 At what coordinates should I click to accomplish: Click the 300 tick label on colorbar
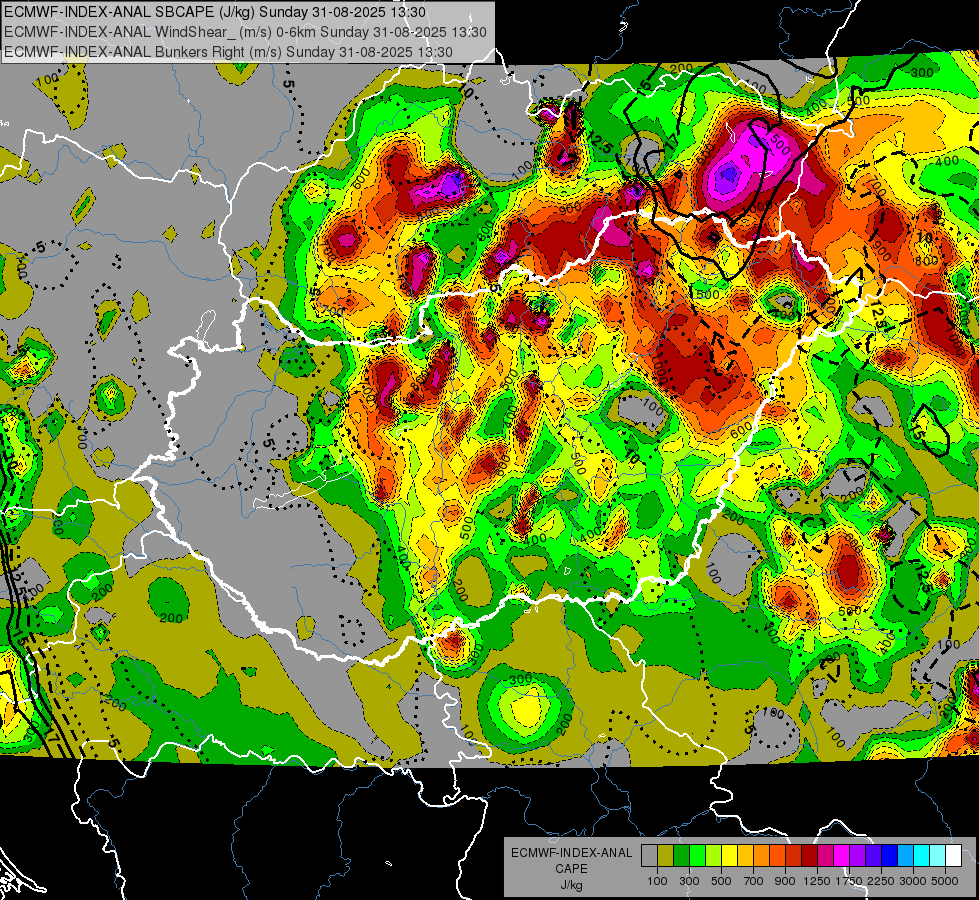click(x=689, y=881)
